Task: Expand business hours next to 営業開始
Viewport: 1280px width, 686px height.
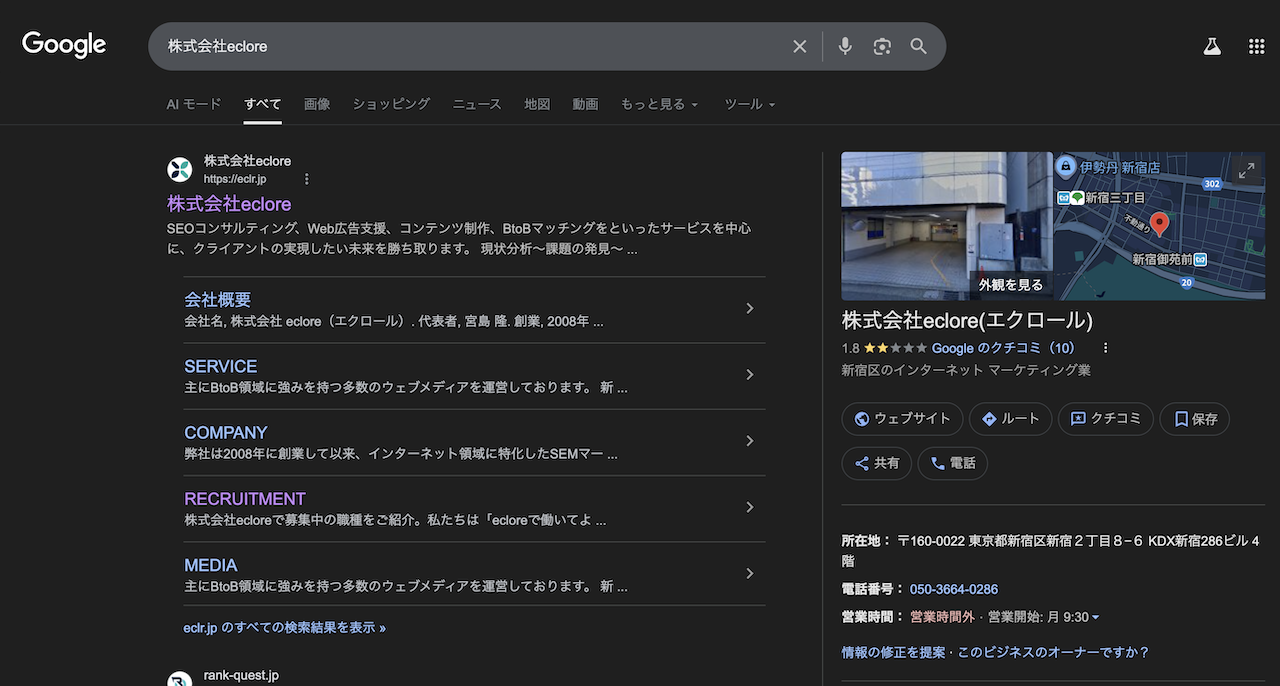Action: 1095,618
